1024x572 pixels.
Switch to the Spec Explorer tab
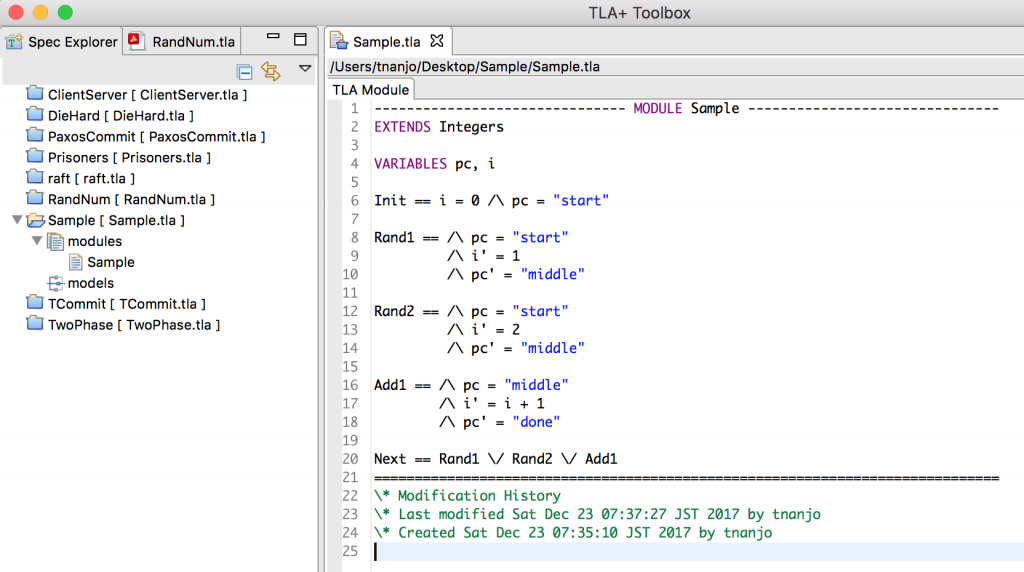[x=61, y=42]
